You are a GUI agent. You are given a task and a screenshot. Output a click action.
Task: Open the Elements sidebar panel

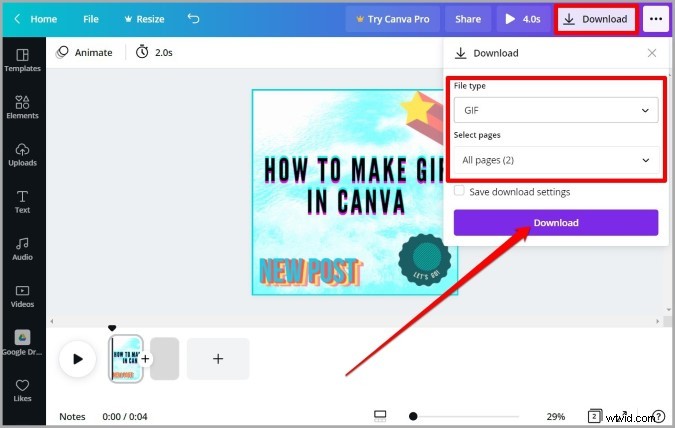tap(22, 107)
